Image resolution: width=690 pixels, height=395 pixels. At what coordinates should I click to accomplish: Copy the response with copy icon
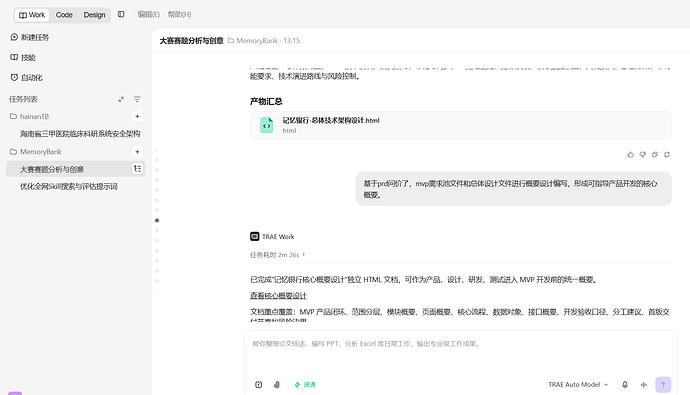click(655, 154)
